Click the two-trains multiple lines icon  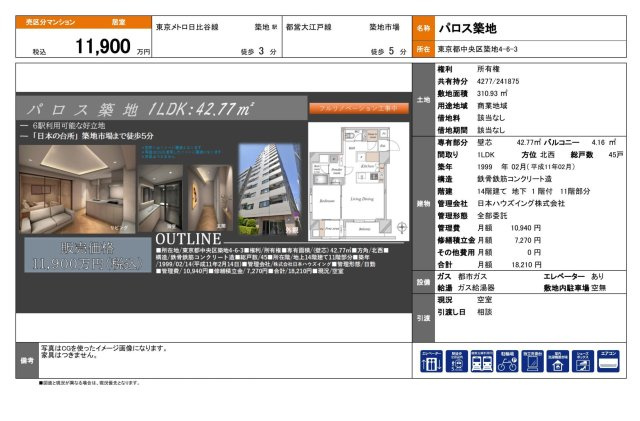[482, 361]
